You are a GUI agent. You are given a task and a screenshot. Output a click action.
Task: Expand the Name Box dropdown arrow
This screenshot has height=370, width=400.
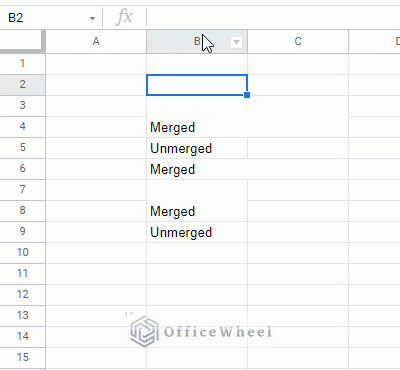(x=92, y=18)
